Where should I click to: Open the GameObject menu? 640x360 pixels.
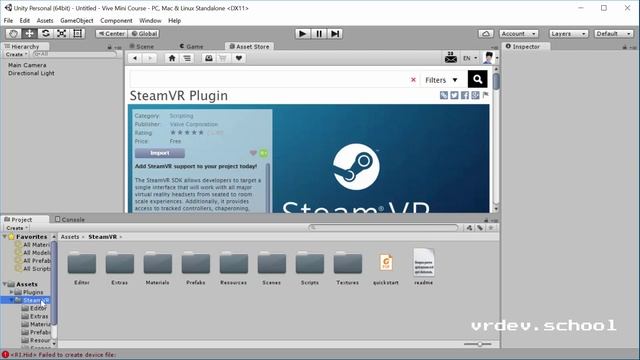(77, 20)
